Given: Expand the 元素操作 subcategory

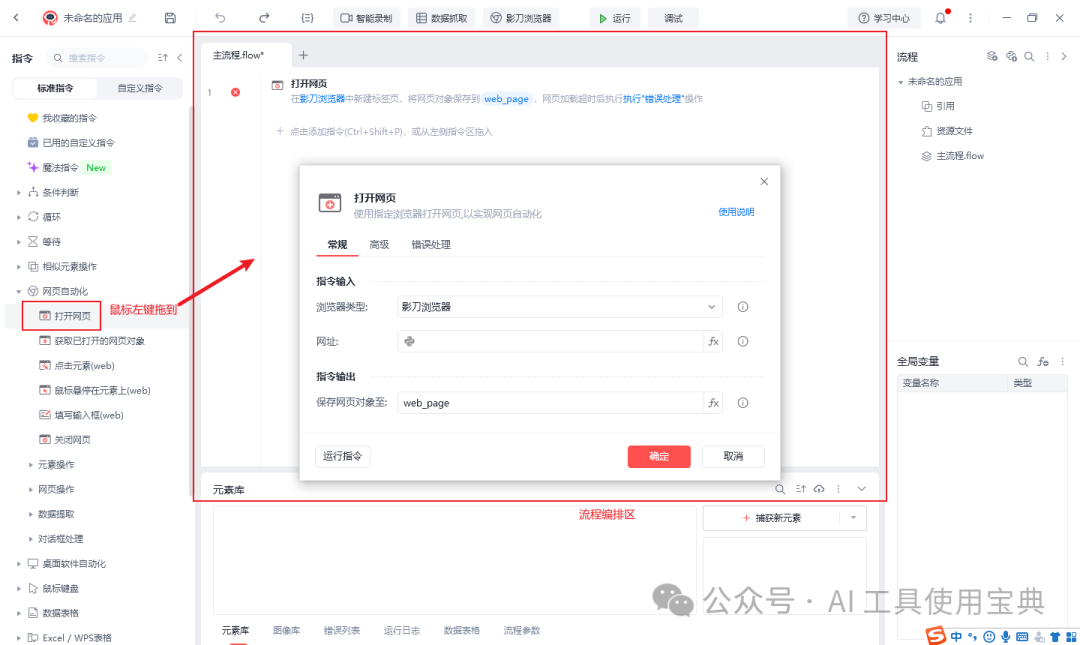Looking at the screenshot, I should click(30, 464).
